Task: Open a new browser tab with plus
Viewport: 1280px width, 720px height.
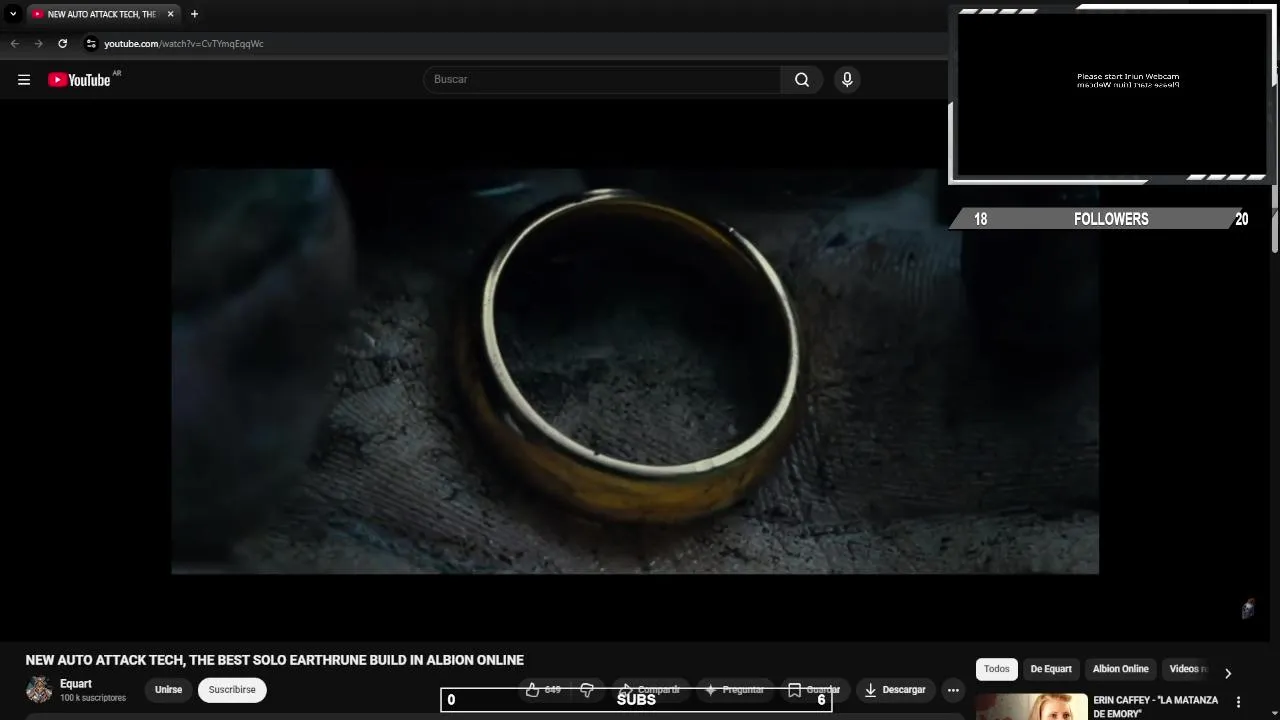Action: click(x=194, y=14)
